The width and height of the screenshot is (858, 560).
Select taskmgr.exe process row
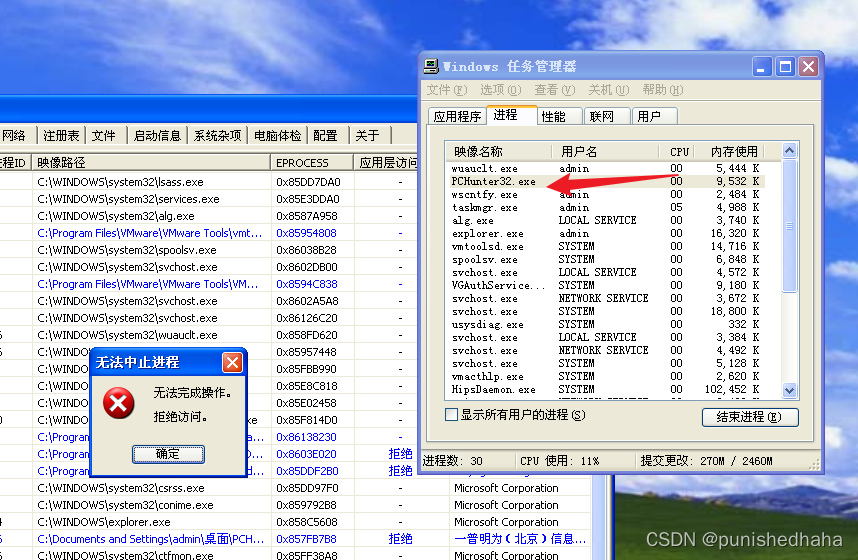(x=606, y=207)
